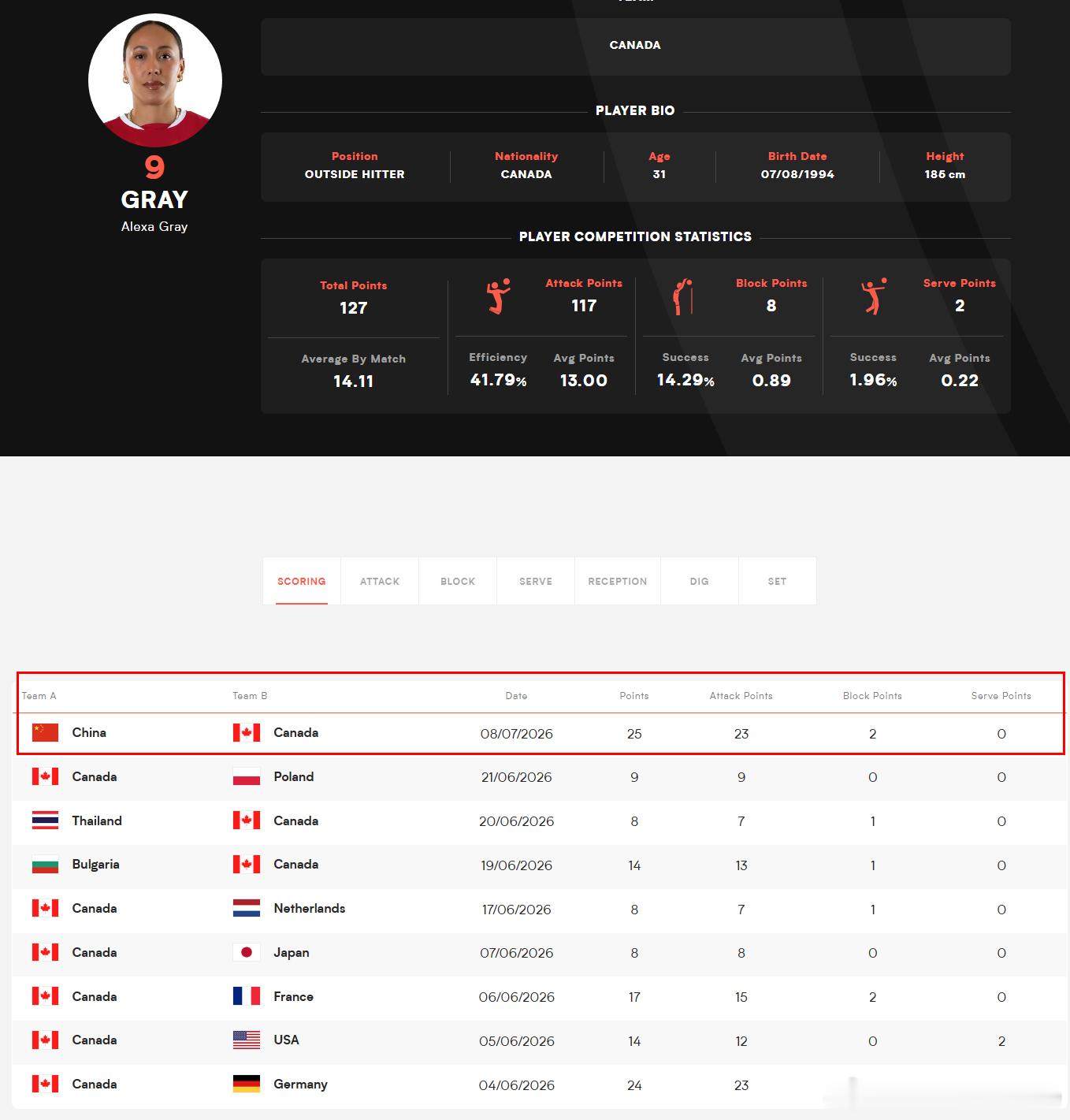
Task: Click the CANADA team banner
Action: click(636, 47)
